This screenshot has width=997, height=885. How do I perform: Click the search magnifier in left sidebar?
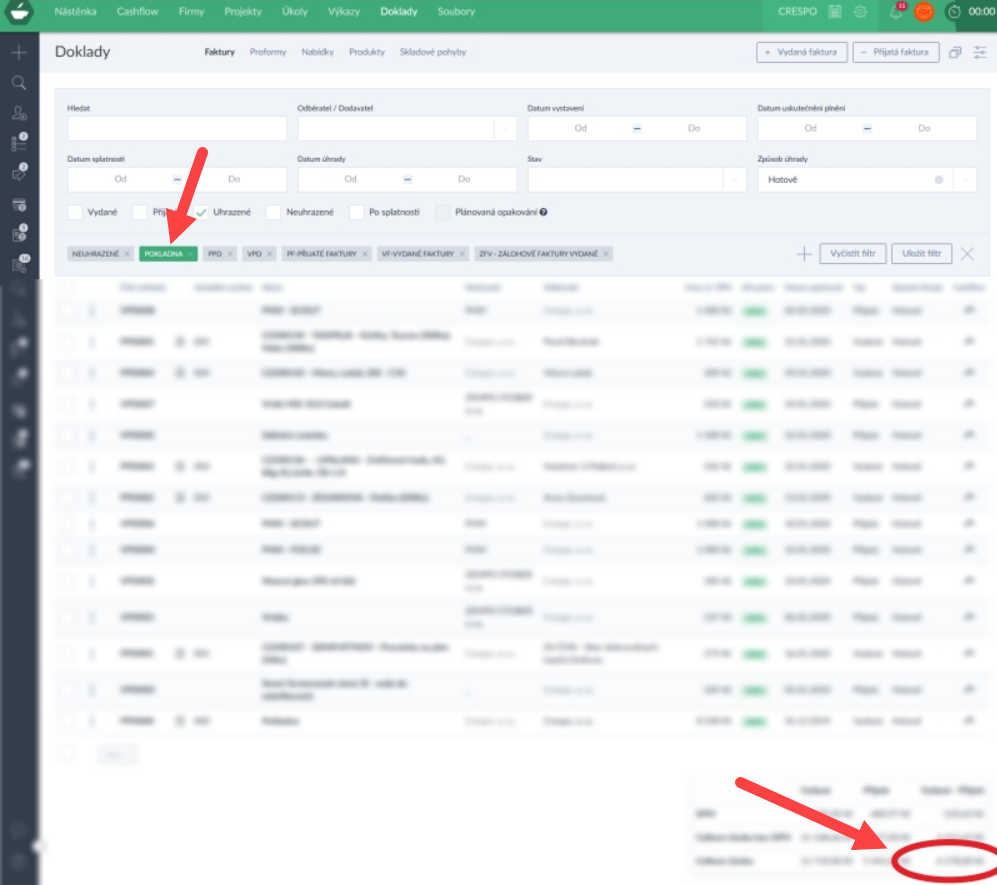point(18,83)
